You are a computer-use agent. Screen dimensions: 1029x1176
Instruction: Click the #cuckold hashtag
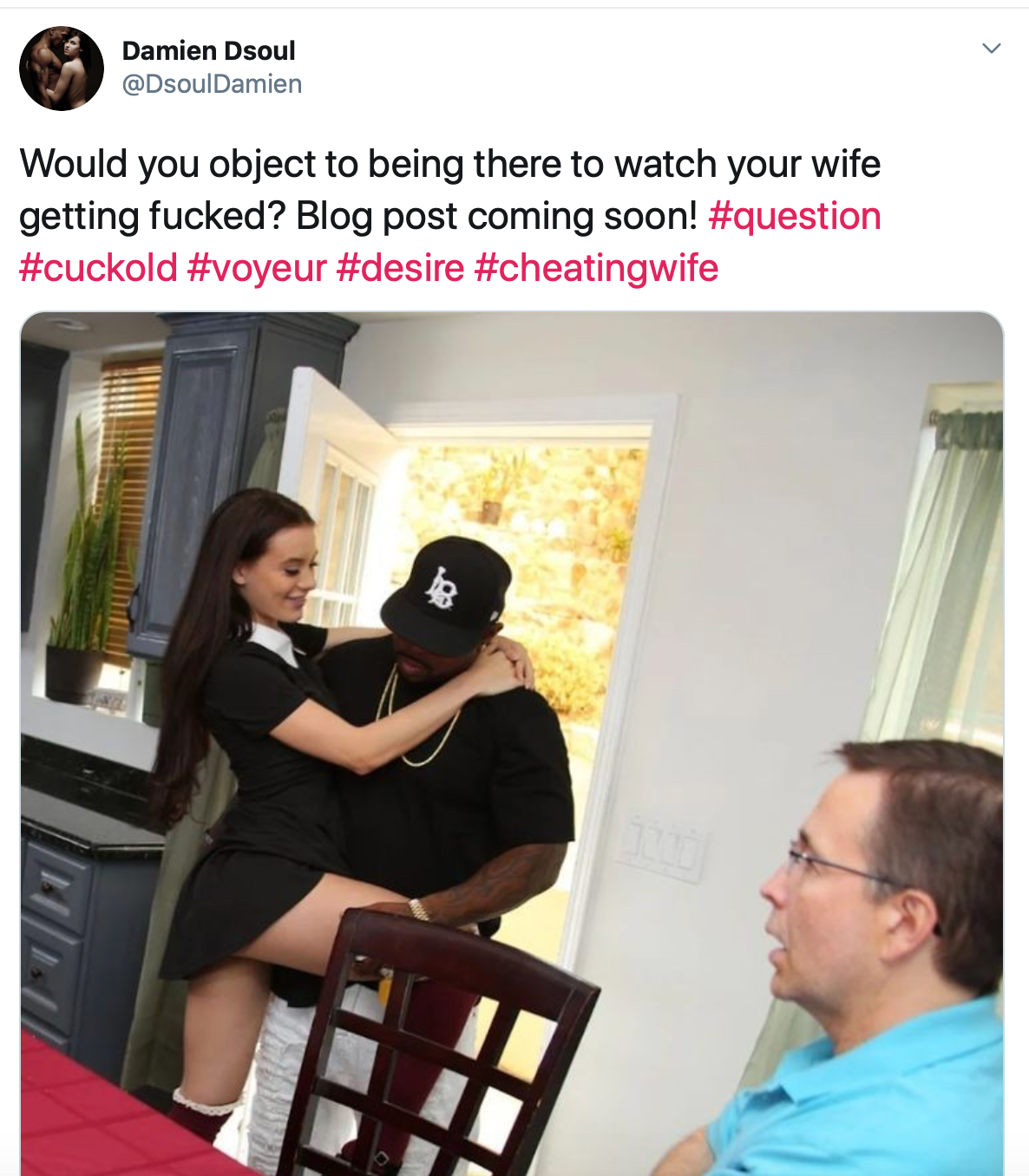99,268
